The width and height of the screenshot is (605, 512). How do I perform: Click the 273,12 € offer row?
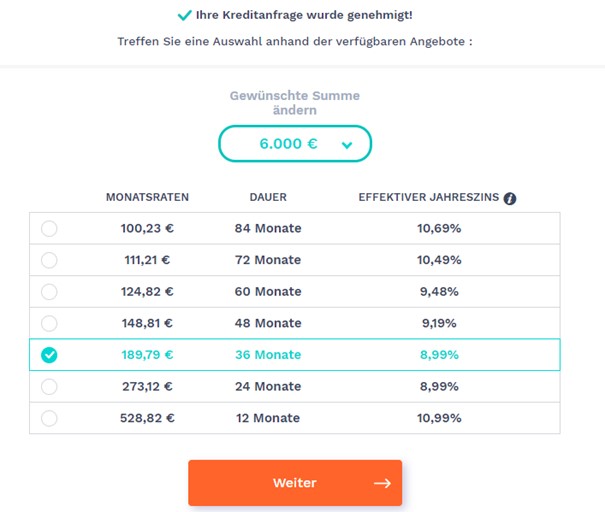click(x=295, y=386)
